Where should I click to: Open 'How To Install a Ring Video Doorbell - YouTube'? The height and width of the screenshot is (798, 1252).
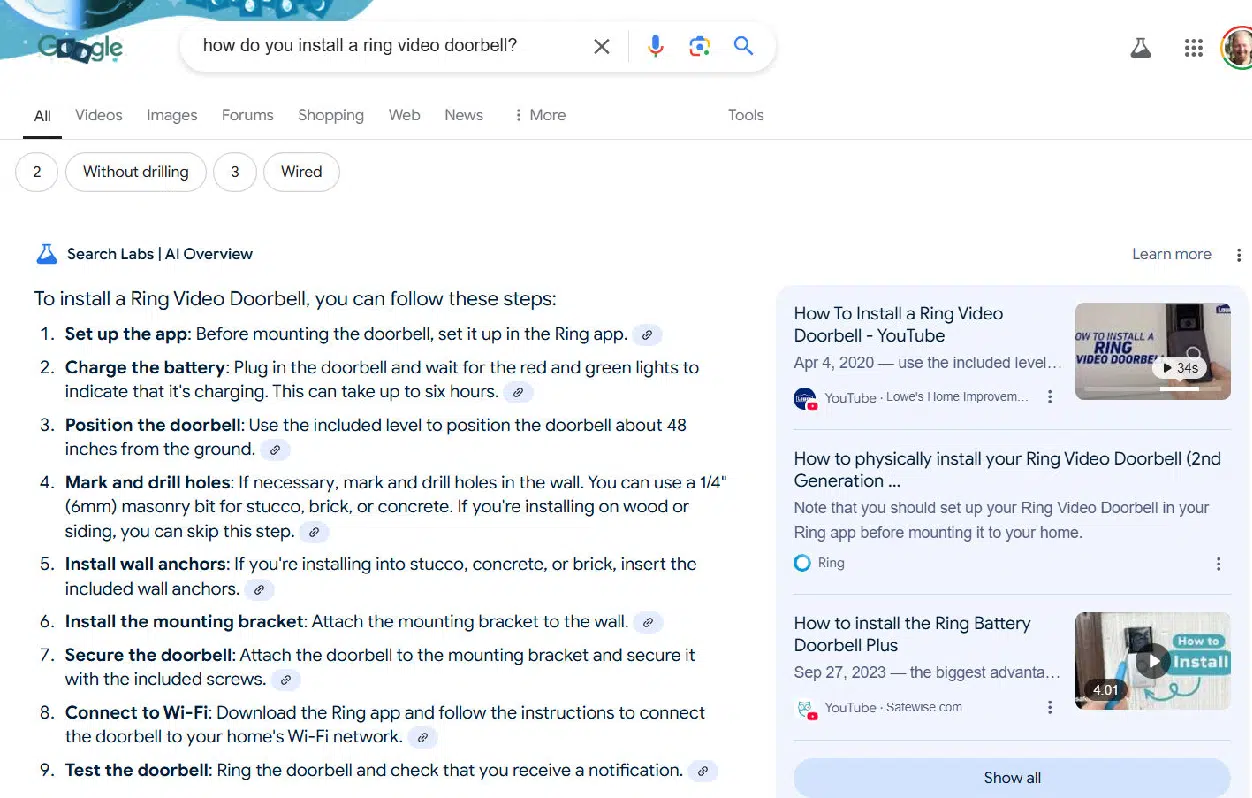pos(898,325)
